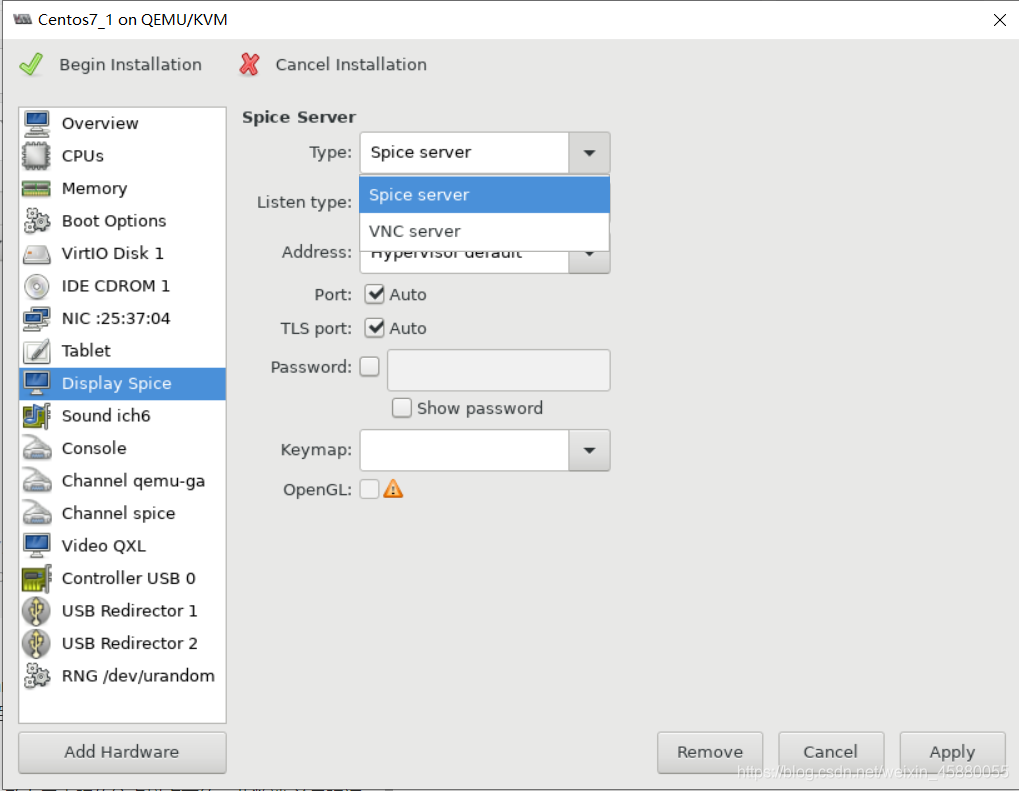Open Channel spice in hardware list
This screenshot has width=1019, height=791.
(x=123, y=513)
